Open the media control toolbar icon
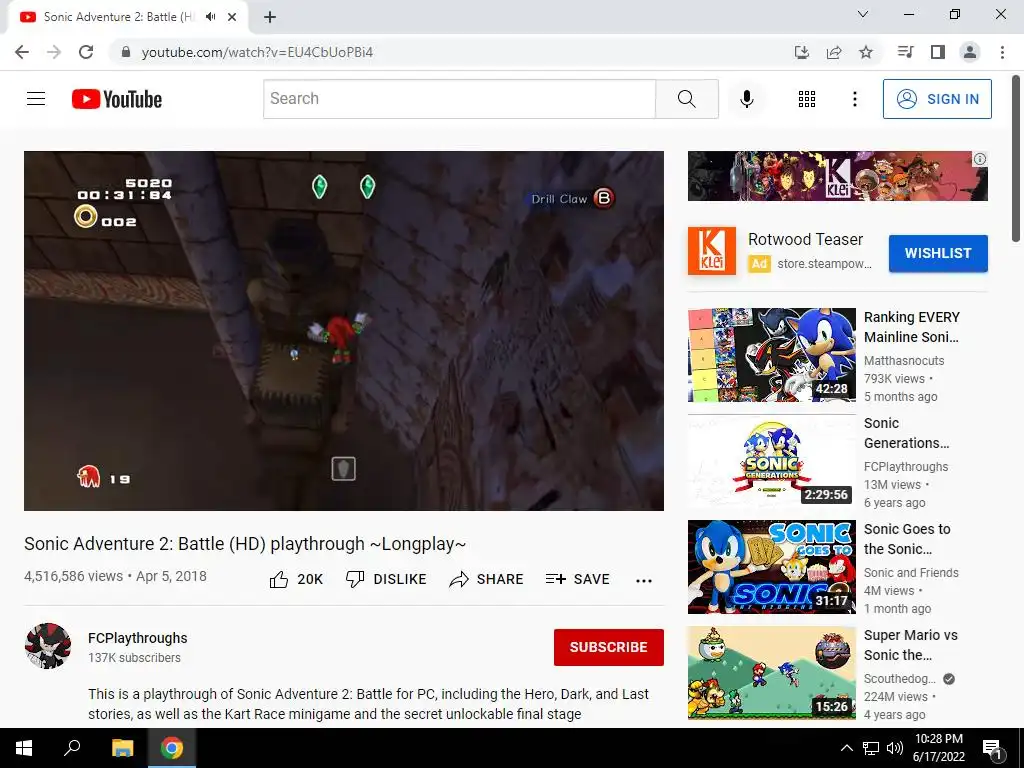Image resolution: width=1024 pixels, height=768 pixels. [905, 52]
